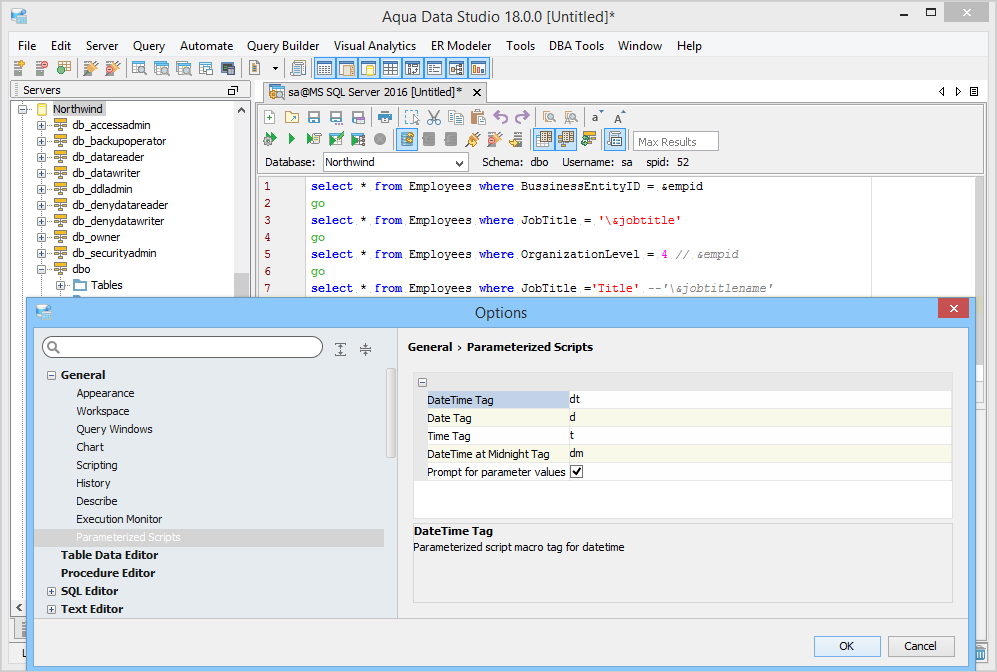Open the DBA Tools menu
This screenshot has height=672, width=997.
(576, 46)
